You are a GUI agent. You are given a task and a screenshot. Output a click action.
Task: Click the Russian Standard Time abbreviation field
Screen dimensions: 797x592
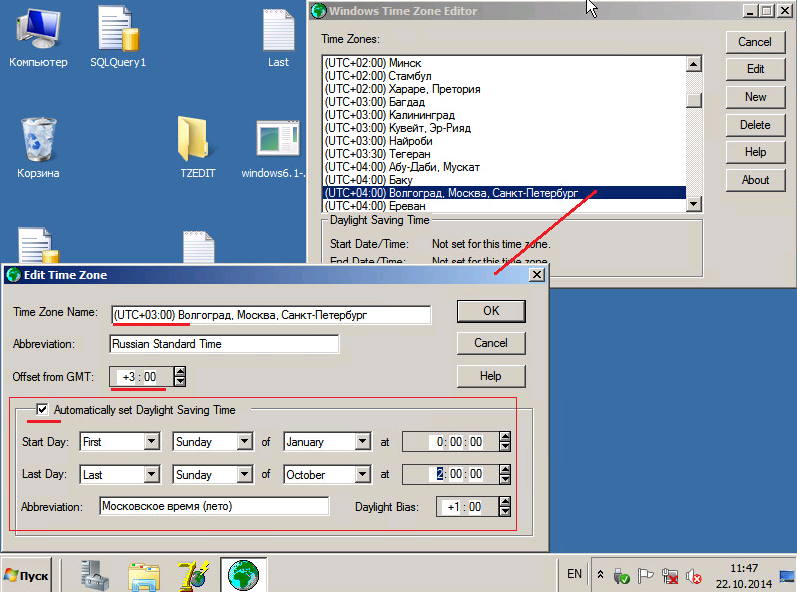tap(224, 344)
